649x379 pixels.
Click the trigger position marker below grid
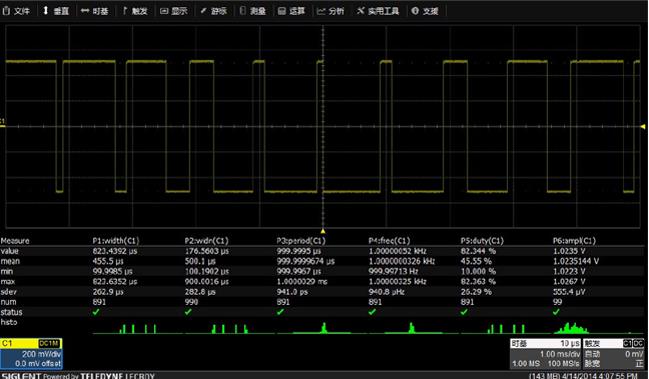[323, 231]
